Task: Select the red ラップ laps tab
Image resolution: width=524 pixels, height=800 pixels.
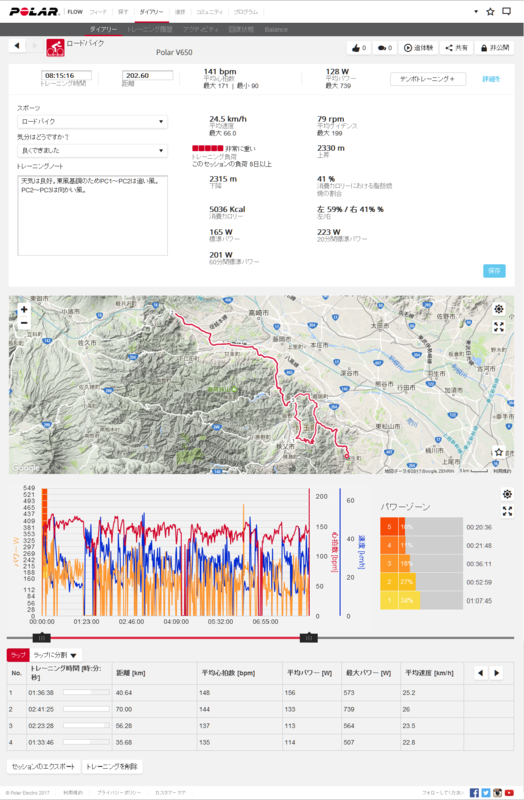Action: pyautogui.click(x=18, y=655)
